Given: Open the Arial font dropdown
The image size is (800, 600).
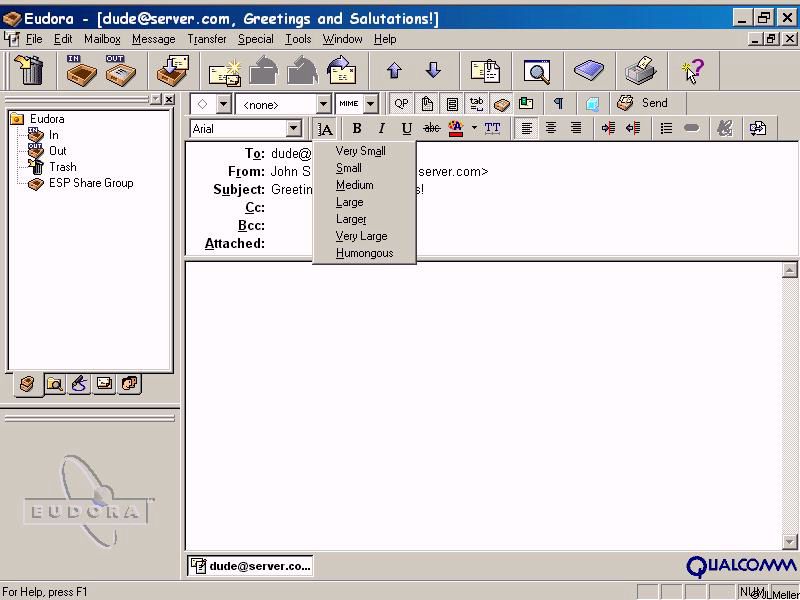Looking at the screenshot, I should point(293,129).
